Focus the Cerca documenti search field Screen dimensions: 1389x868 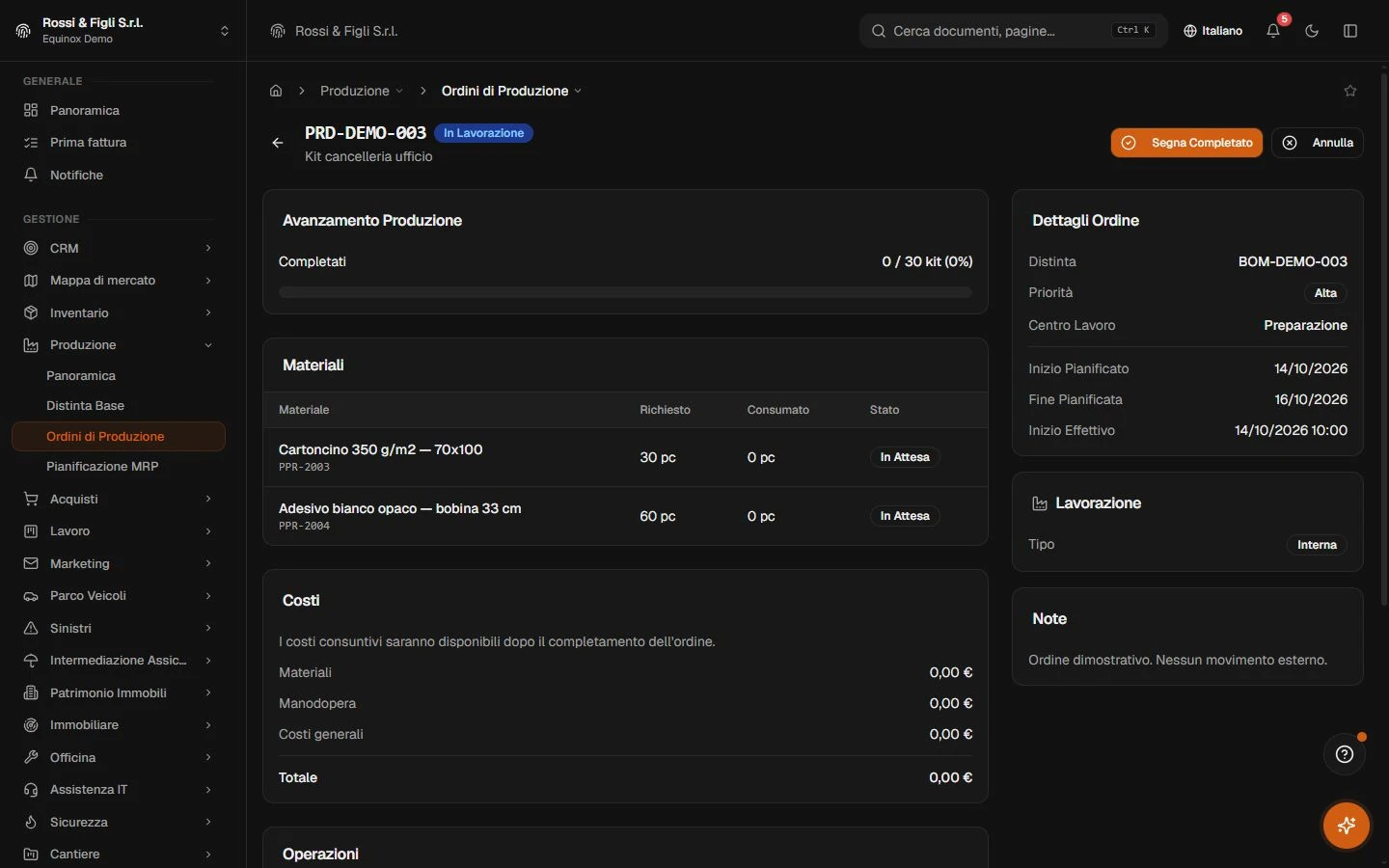pyautogui.click(x=1013, y=31)
